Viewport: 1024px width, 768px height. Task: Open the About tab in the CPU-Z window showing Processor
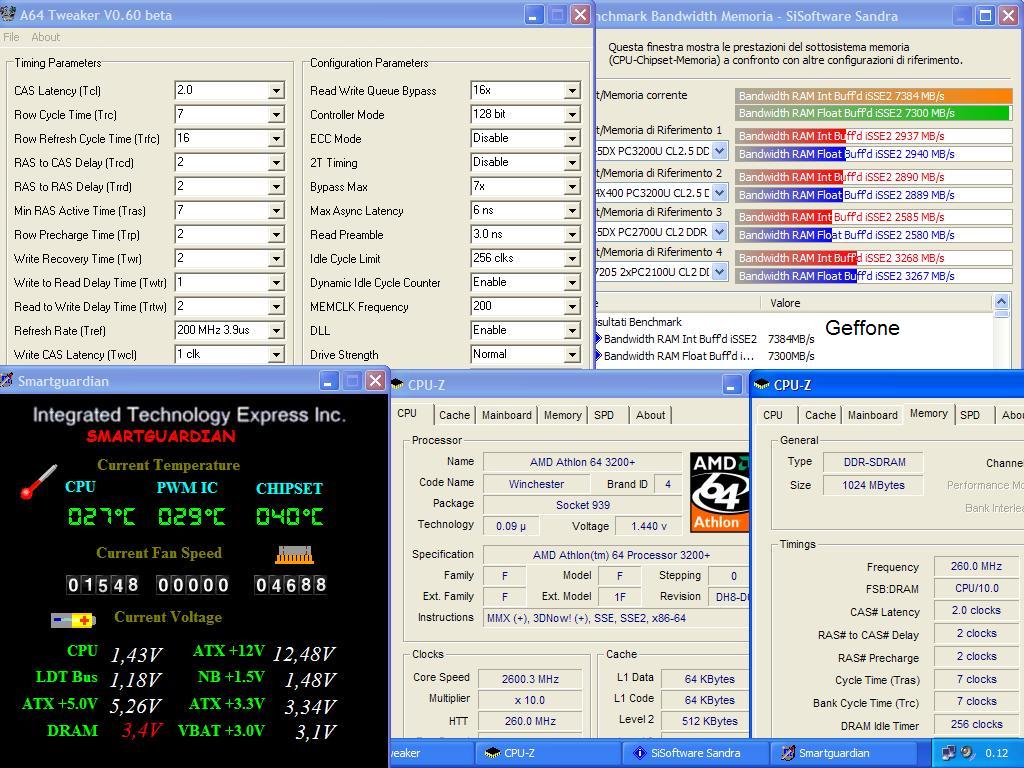click(650, 415)
